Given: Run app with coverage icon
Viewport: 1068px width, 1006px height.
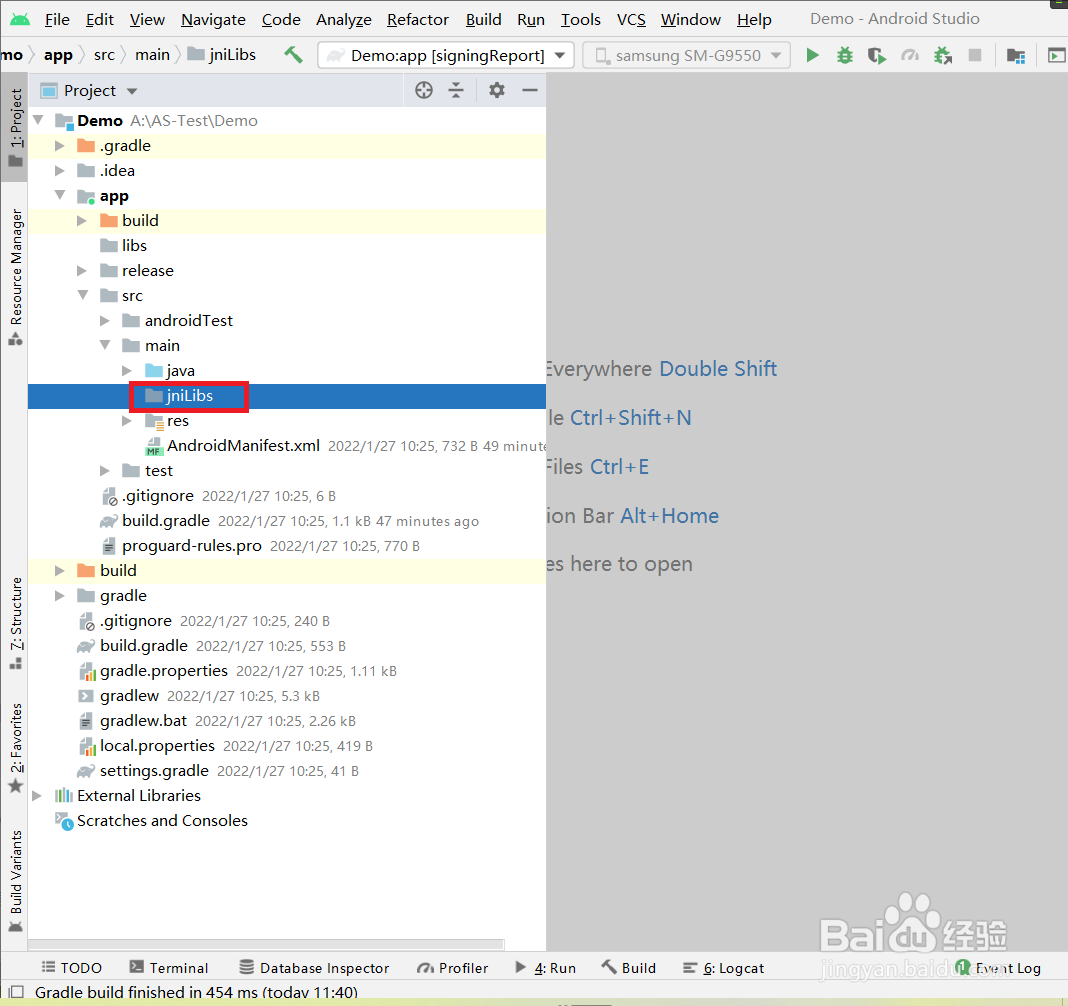Looking at the screenshot, I should coord(877,55).
